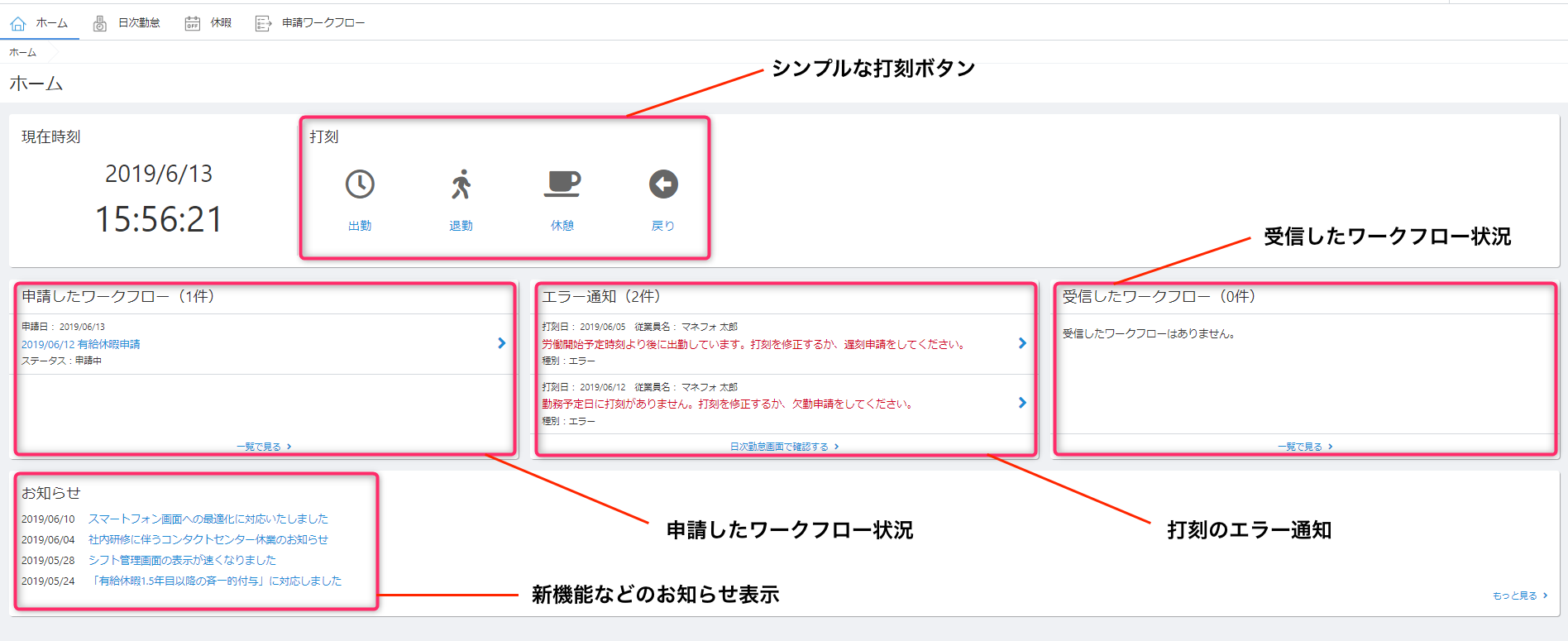Click the ホーム breadcrumb
The height and width of the screenshot is (641, 1568).
22,52
